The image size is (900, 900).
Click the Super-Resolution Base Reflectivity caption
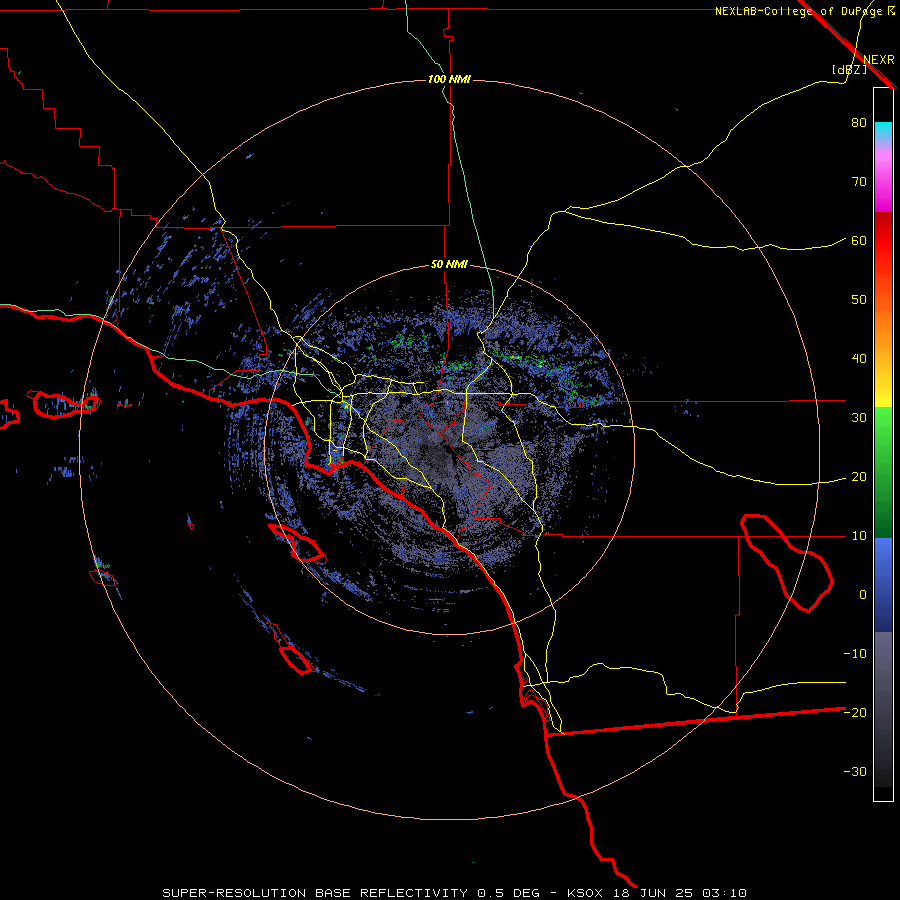pyautogui.click(x=454, y=893)
